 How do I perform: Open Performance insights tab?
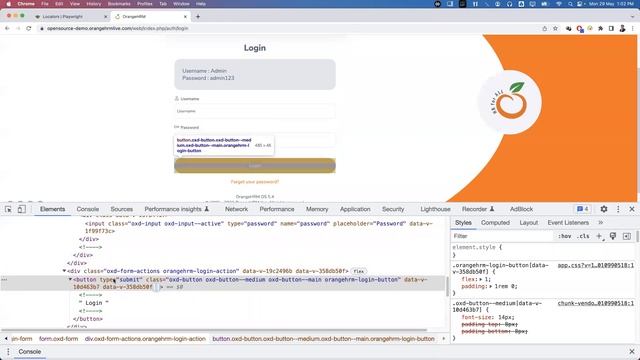[177, 209]
